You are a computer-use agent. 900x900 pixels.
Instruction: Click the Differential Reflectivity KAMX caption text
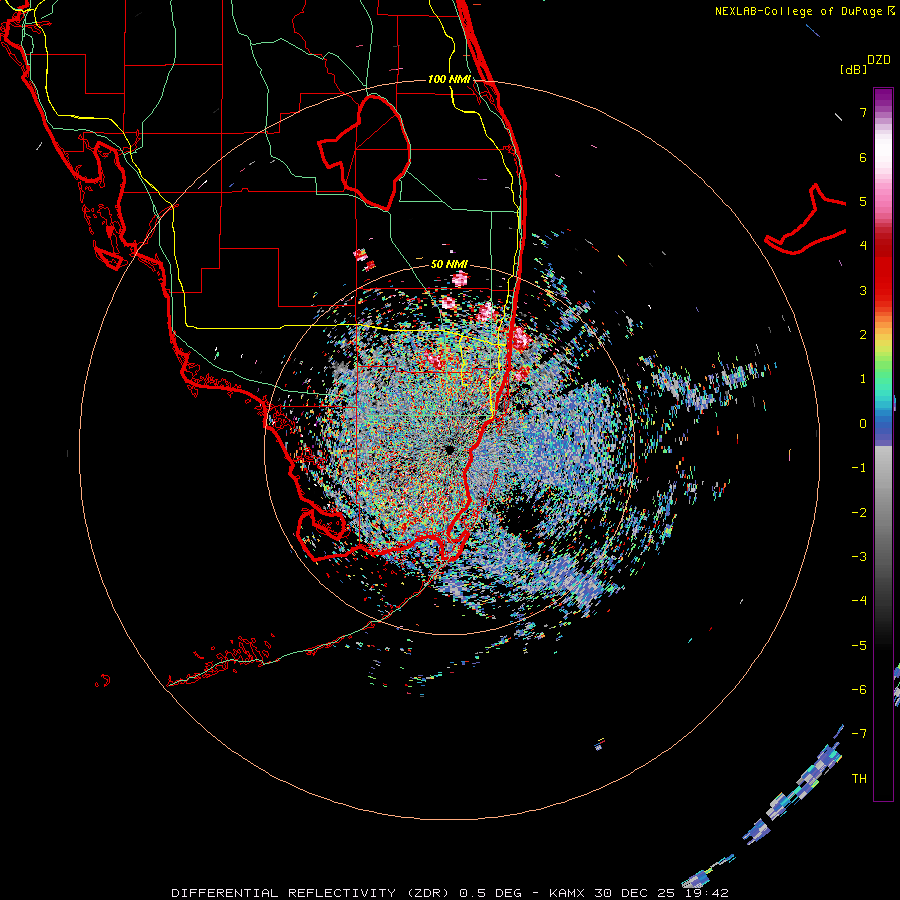pos(449,893)
